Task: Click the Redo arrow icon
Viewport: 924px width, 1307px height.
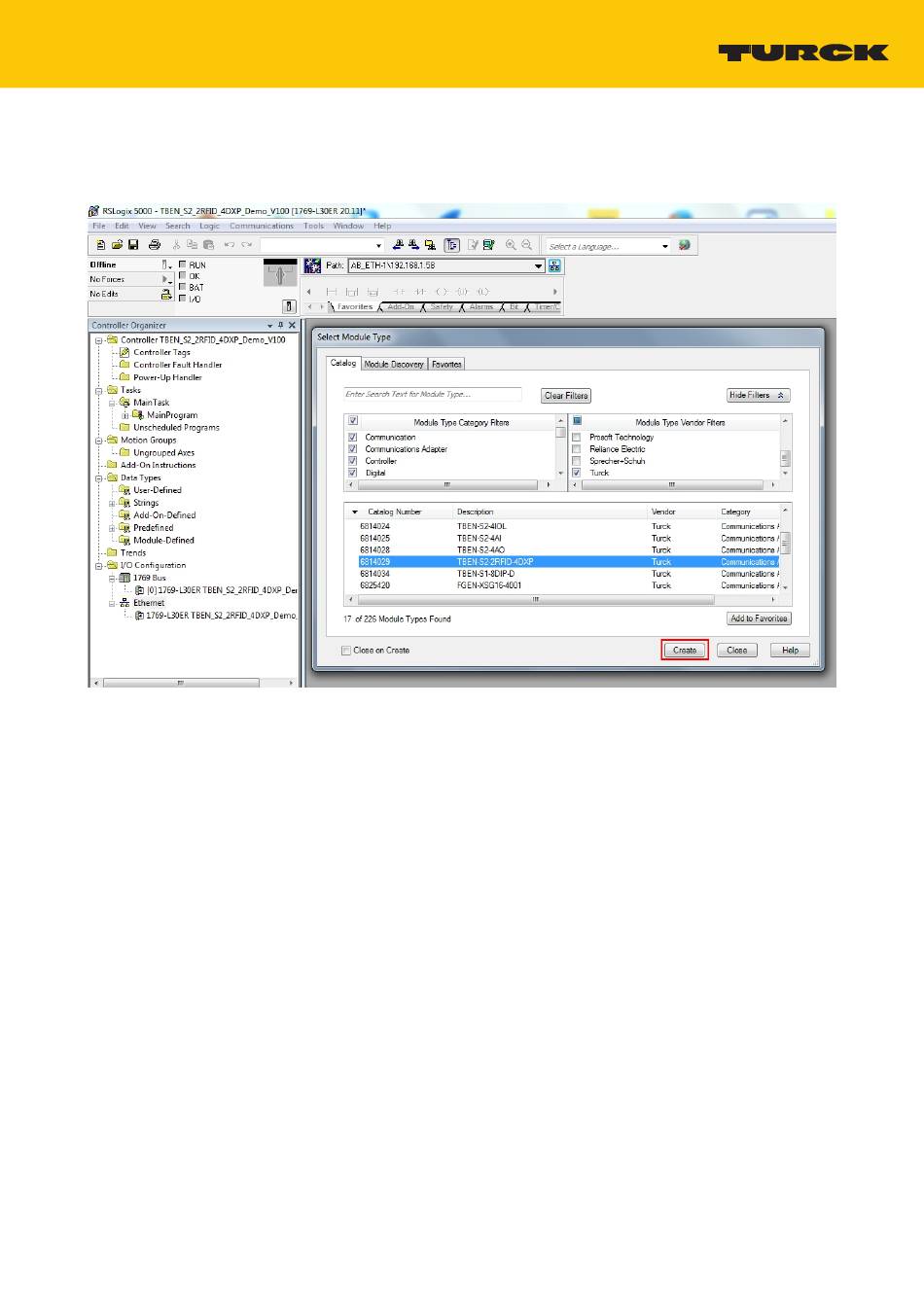Action: [247, 245]
